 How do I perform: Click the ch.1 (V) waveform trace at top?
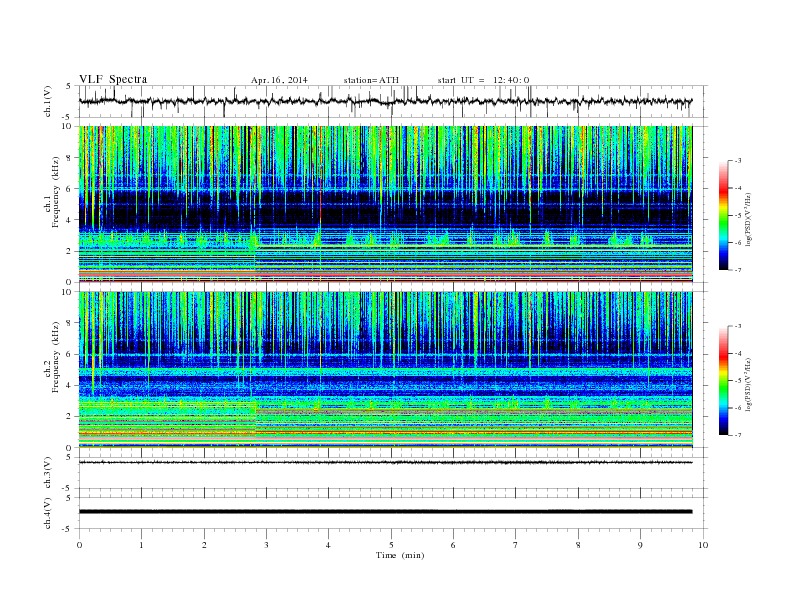click(x=385, y=101)
